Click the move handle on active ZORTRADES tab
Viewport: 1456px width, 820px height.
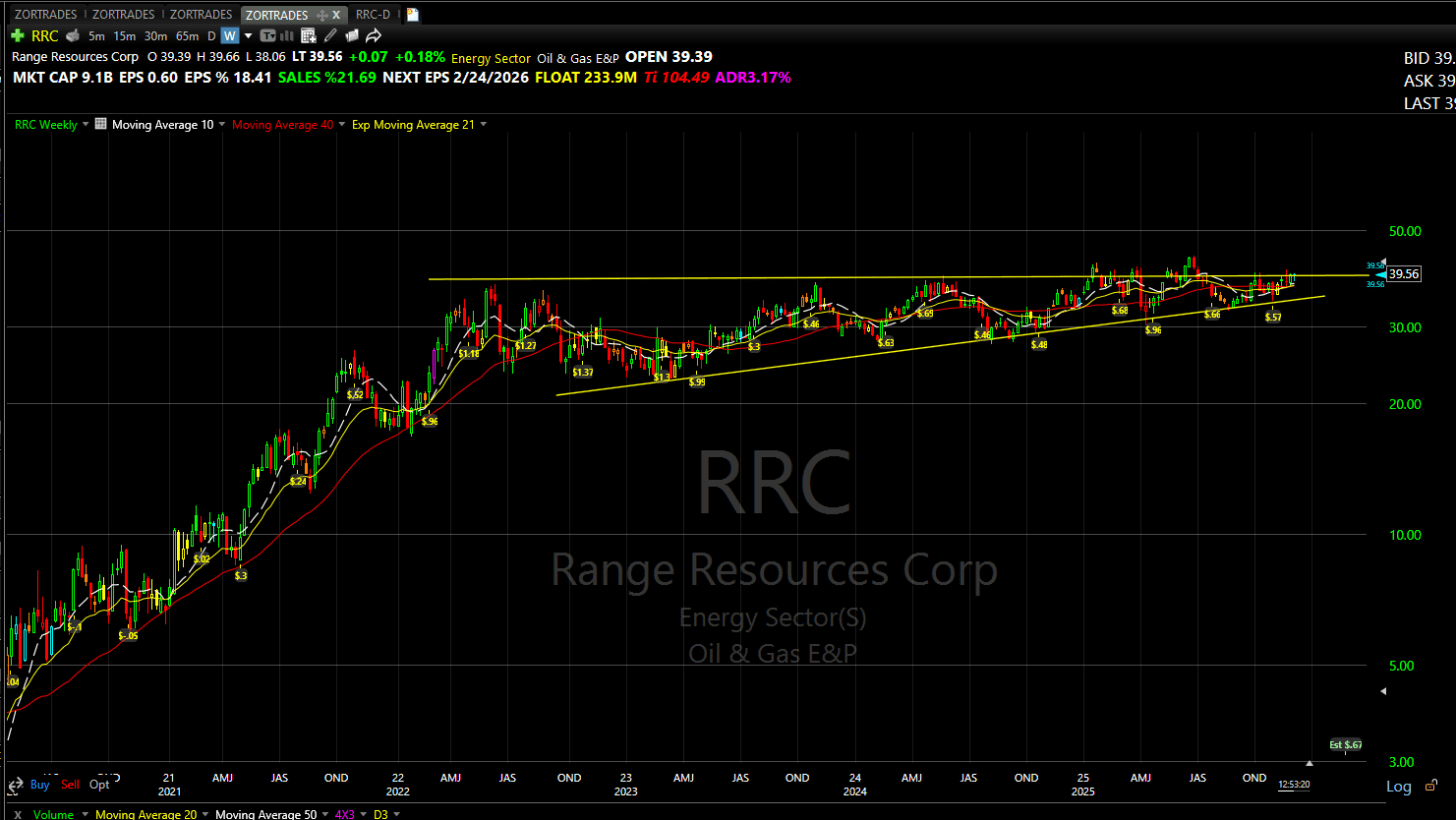tap(322, 15)
